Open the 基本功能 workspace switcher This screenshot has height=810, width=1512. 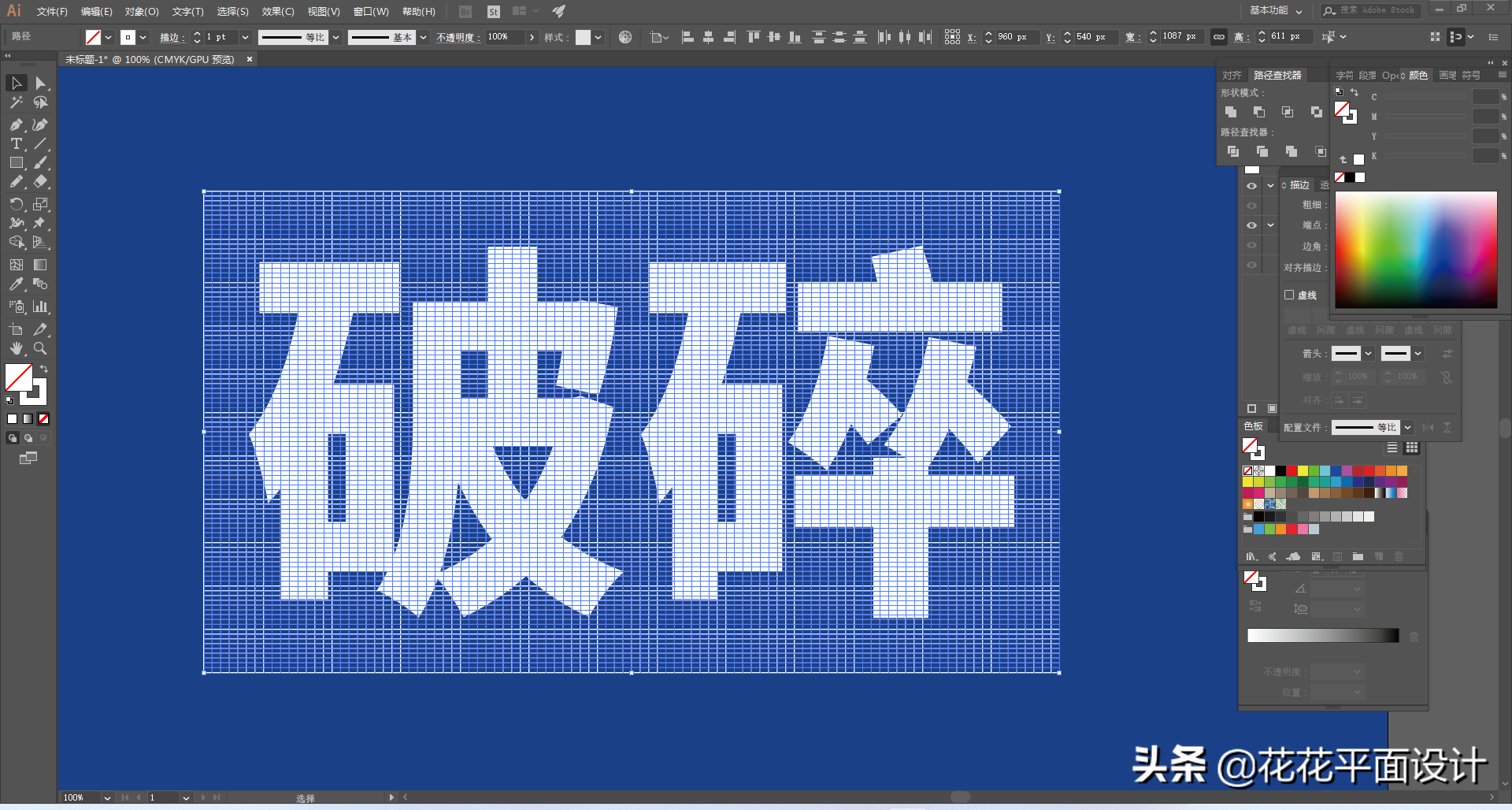[1277, 10]
